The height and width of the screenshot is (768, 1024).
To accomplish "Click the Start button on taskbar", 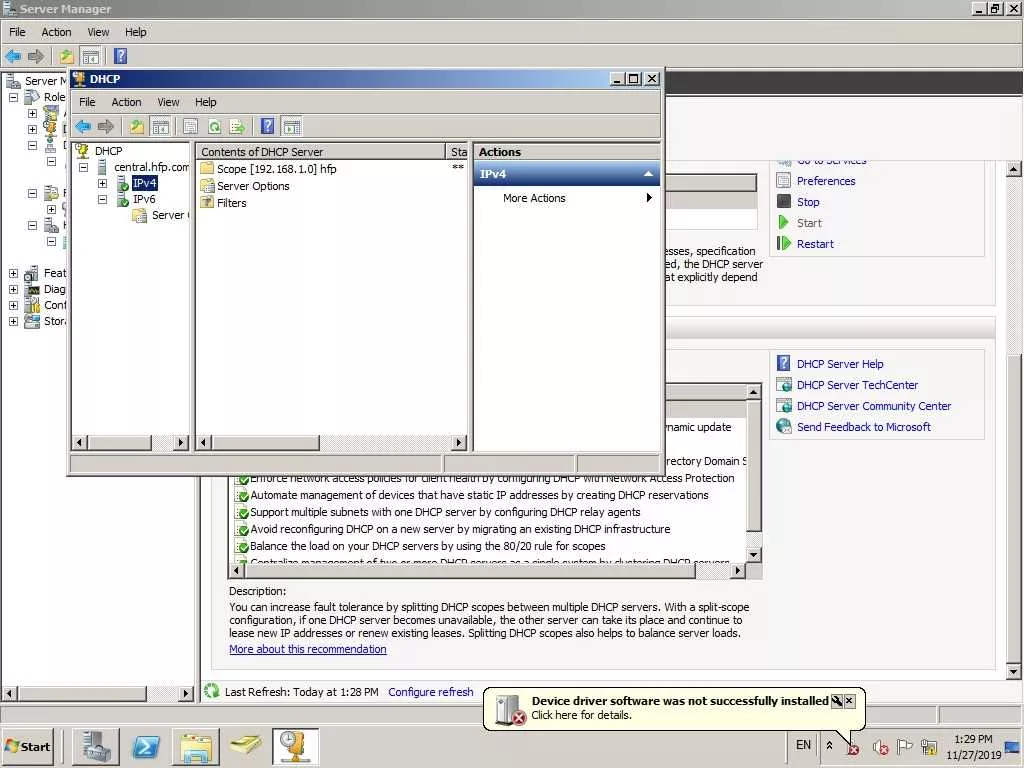I will tap(27, 746).
